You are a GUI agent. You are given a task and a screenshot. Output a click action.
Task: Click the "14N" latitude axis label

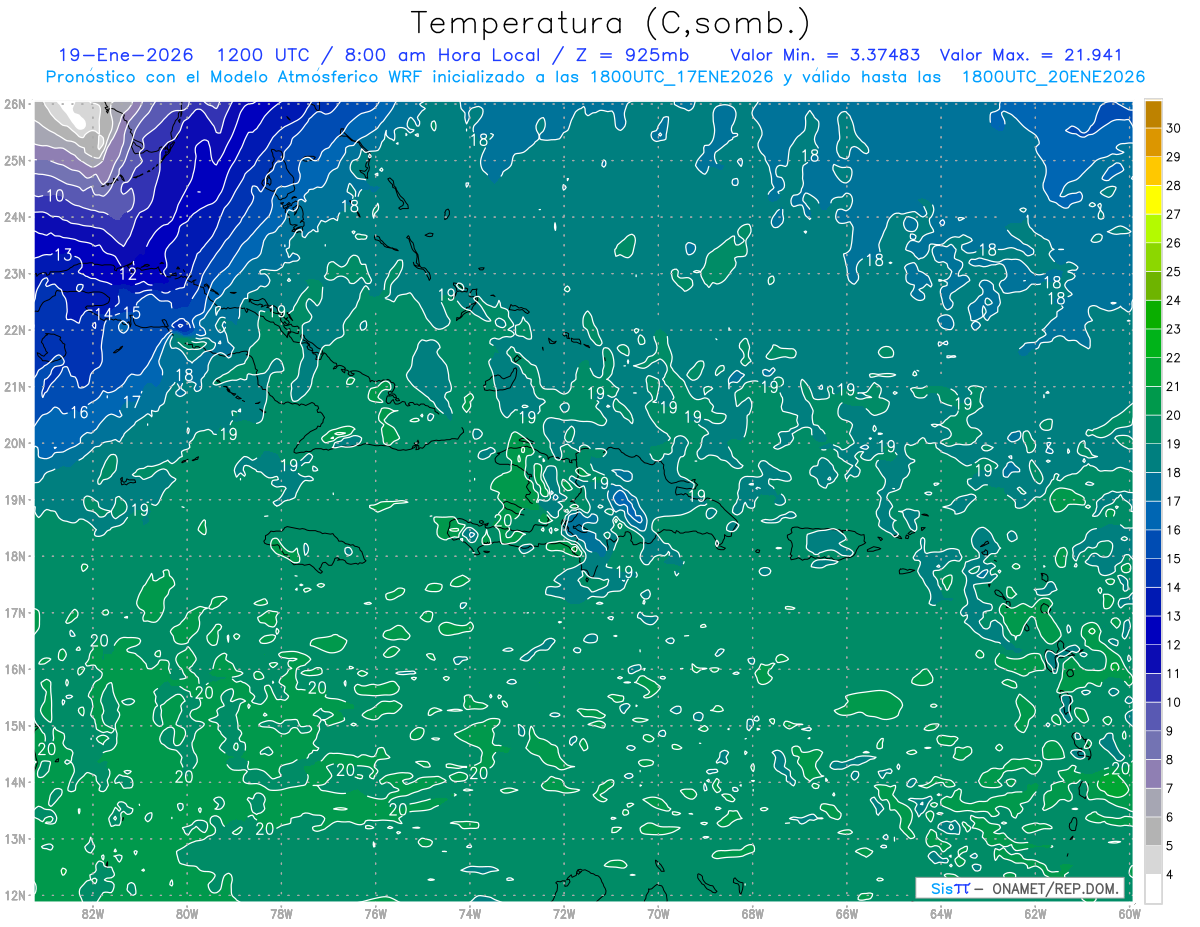click(14, 782)
